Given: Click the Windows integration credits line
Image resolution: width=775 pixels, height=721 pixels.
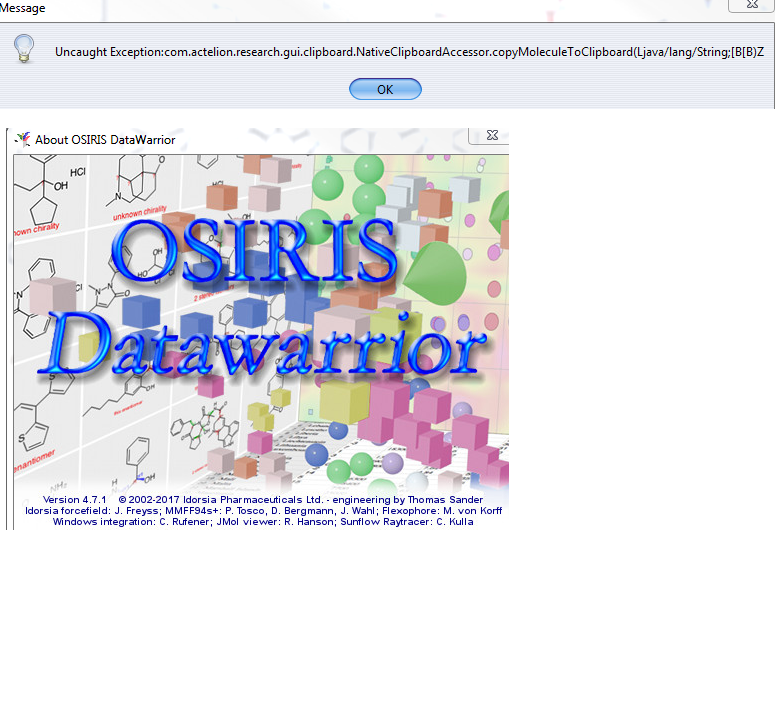Looking at the screenshot, I should pyautogui.click(x=262, y=522).
